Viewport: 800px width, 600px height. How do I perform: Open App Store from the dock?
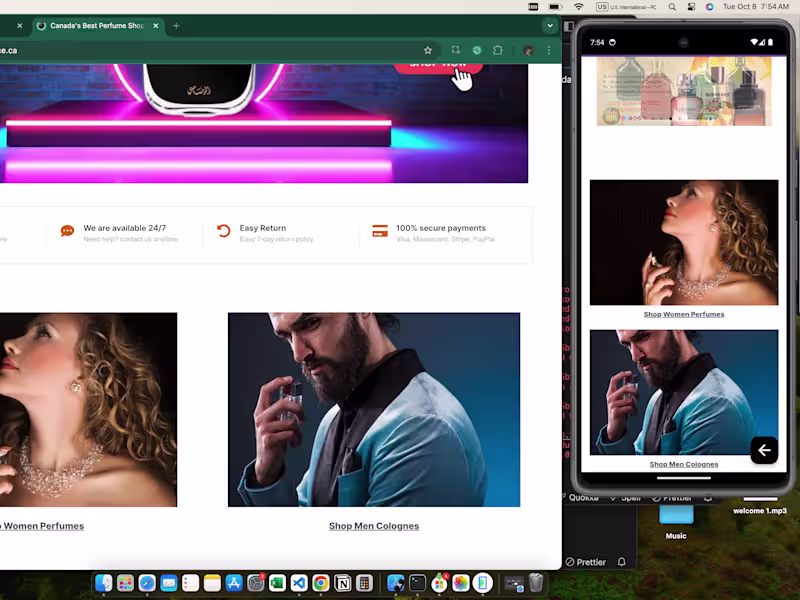click(234, 583)
